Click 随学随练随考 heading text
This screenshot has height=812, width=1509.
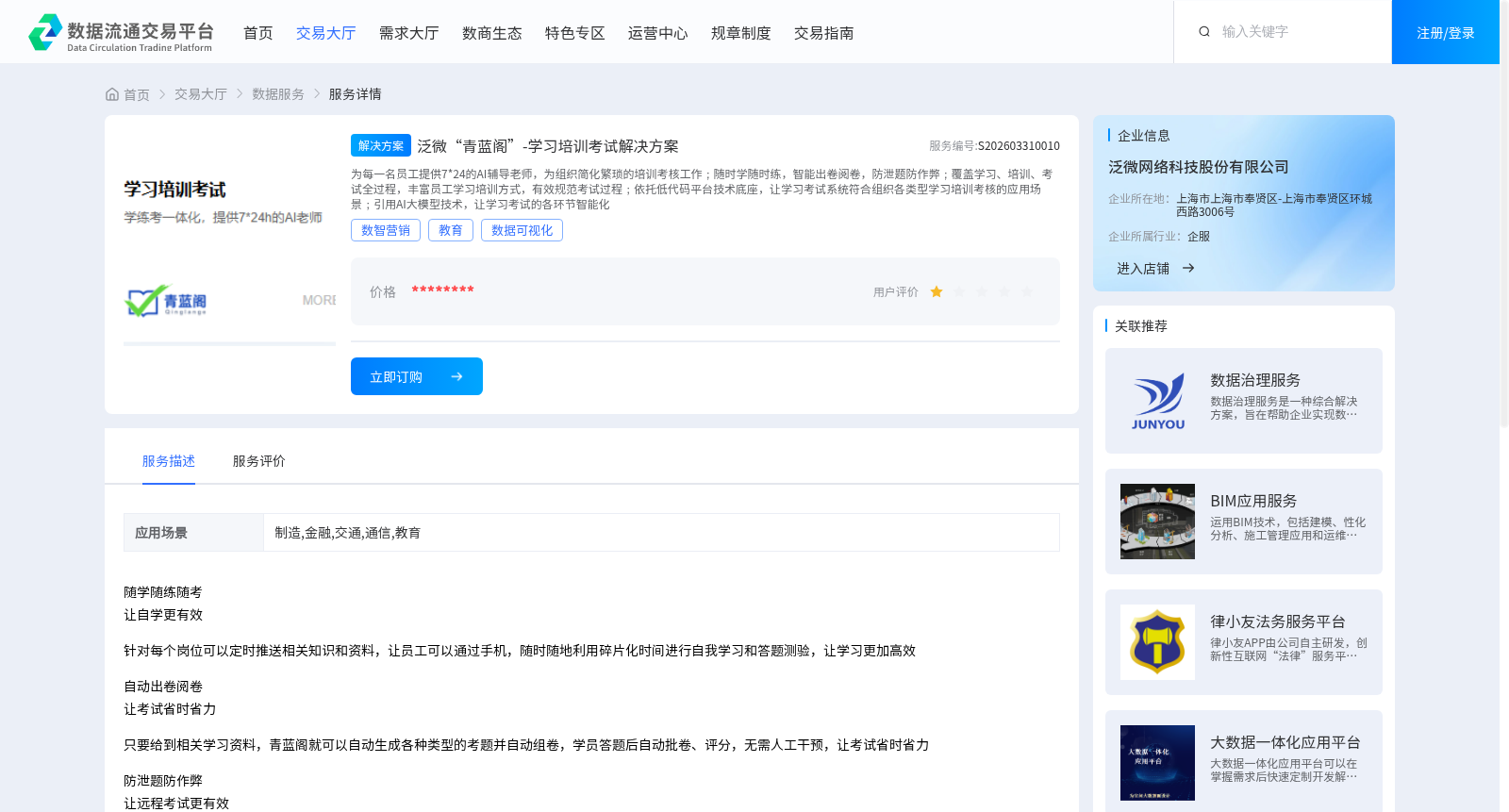click(163, 592)
